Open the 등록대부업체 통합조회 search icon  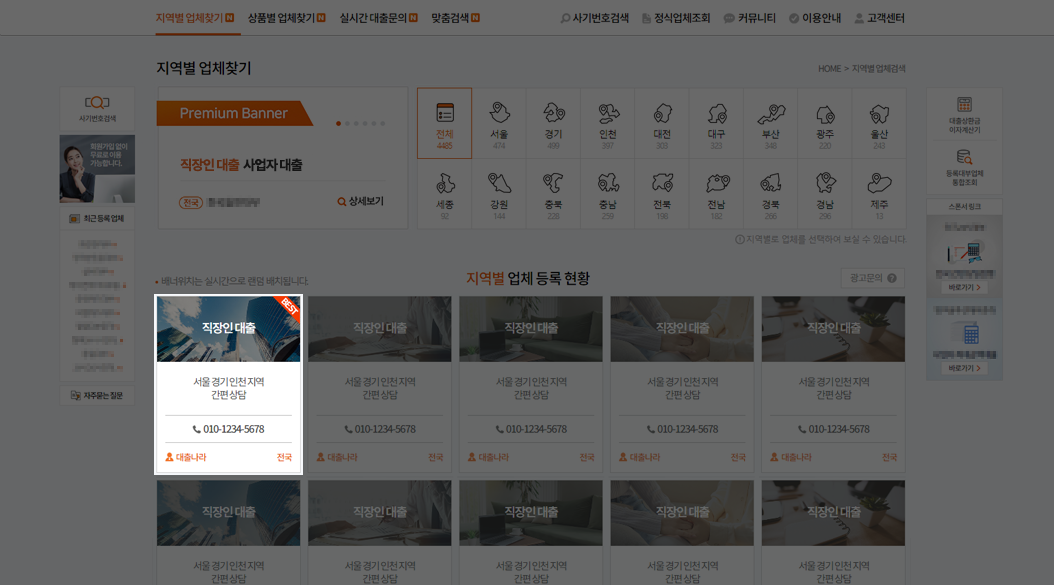[964, 162]
